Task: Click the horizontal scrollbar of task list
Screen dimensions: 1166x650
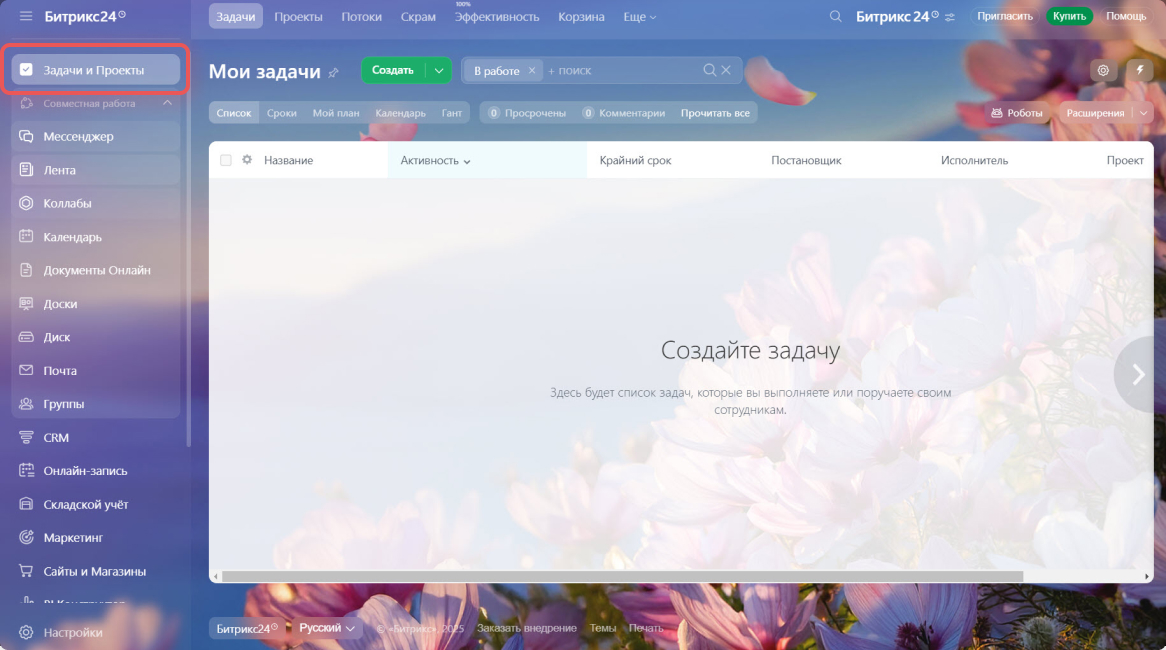Action: click(x=622, y=576)
